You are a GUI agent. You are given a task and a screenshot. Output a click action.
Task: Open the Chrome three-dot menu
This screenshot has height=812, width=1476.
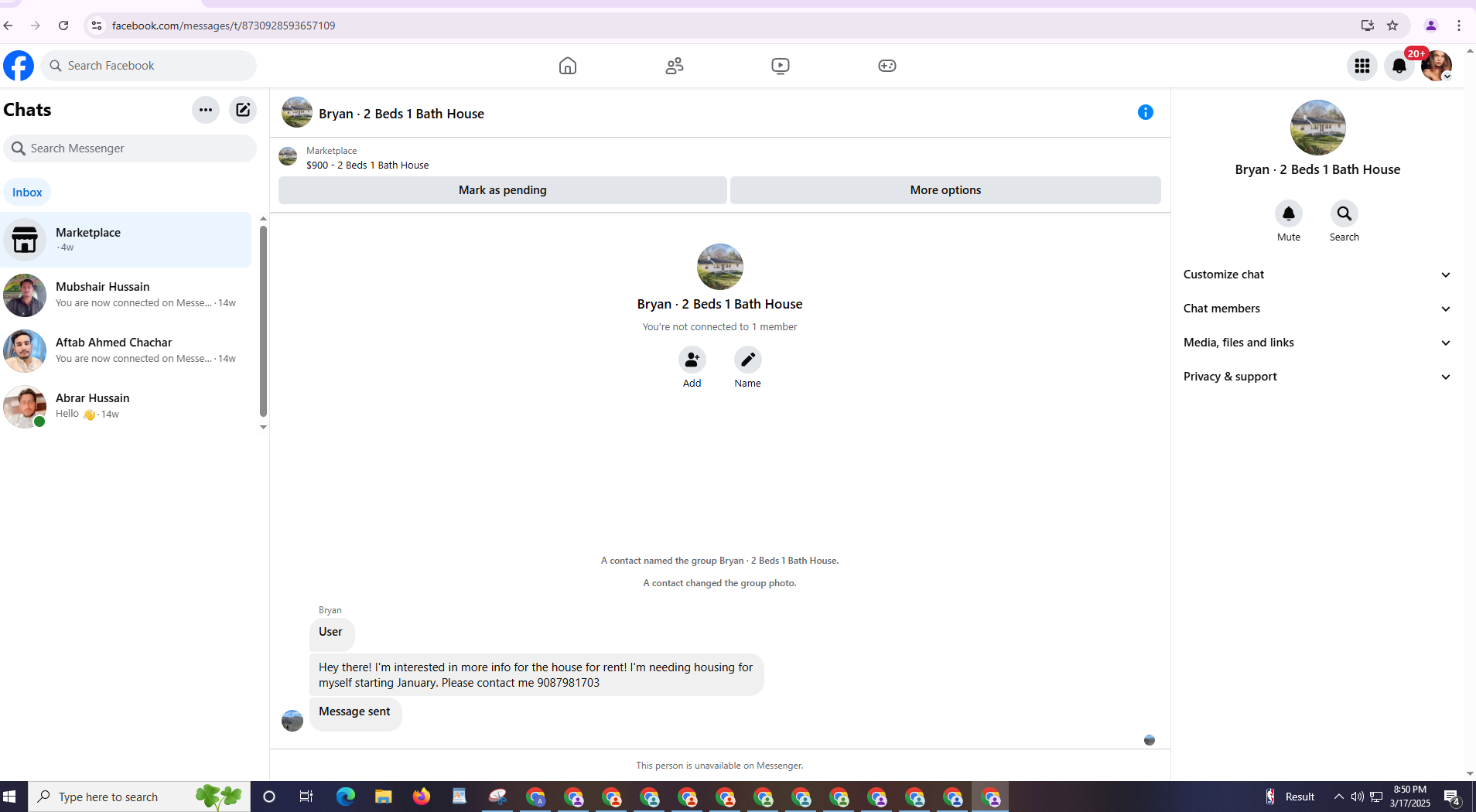(1459, 26)
